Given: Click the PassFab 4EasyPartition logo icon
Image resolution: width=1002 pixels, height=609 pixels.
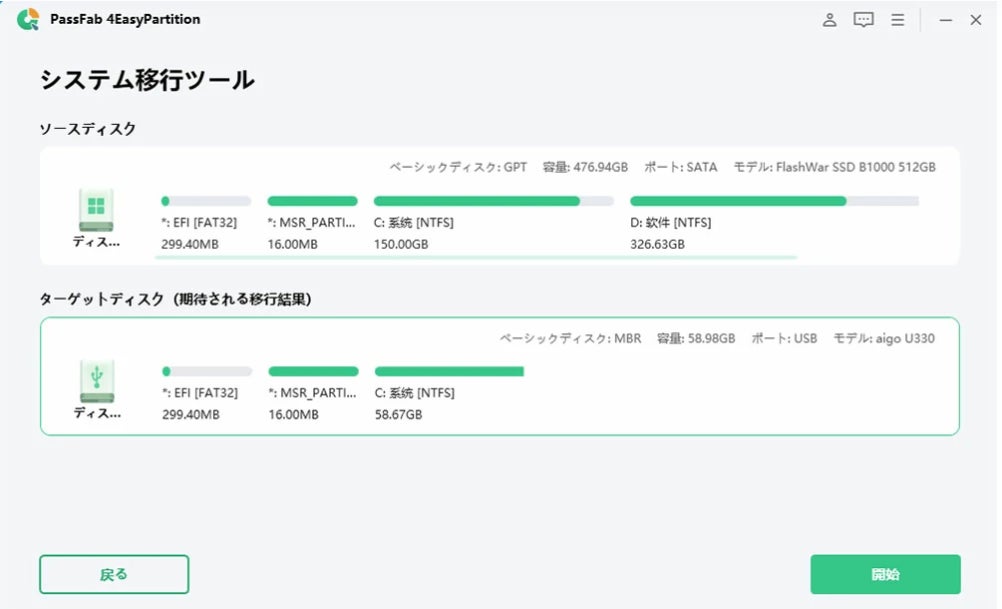Looking at the screenshot, I should 27,19.
